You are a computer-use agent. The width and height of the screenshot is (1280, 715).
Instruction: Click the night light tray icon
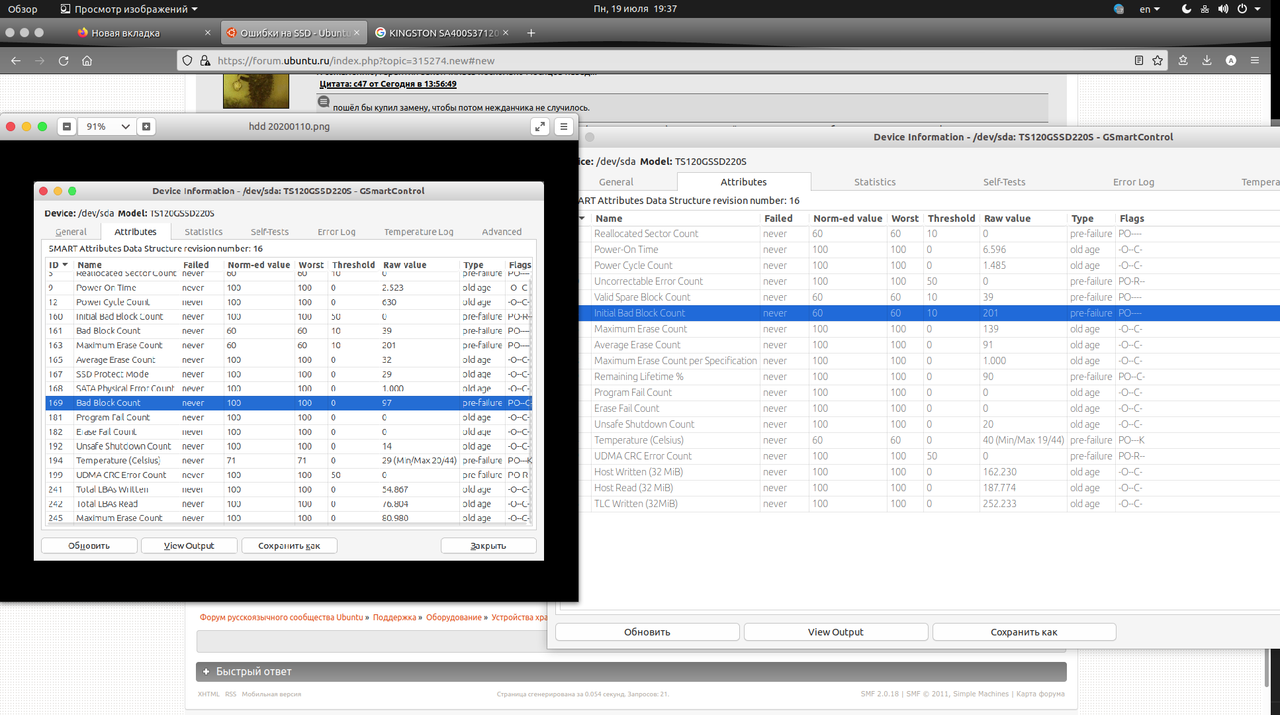coord(1186,9)
